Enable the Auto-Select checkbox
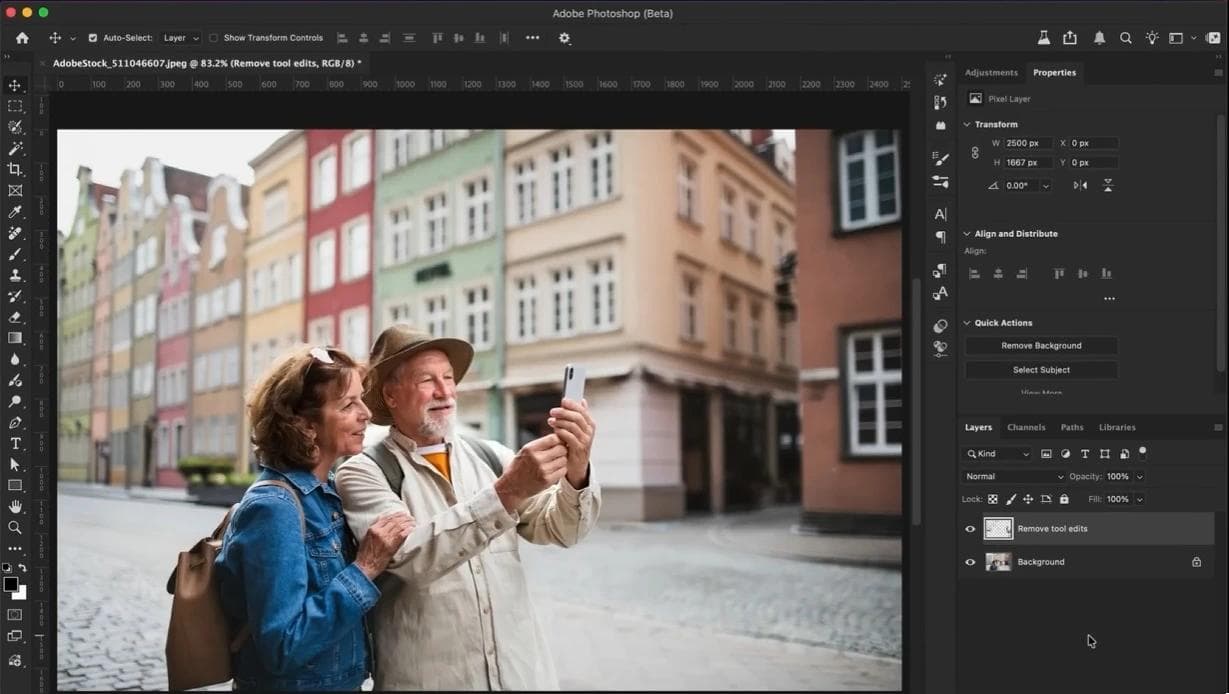This screenshot has width=1229, height=694. pyautogui.click(x=91, y=38)
